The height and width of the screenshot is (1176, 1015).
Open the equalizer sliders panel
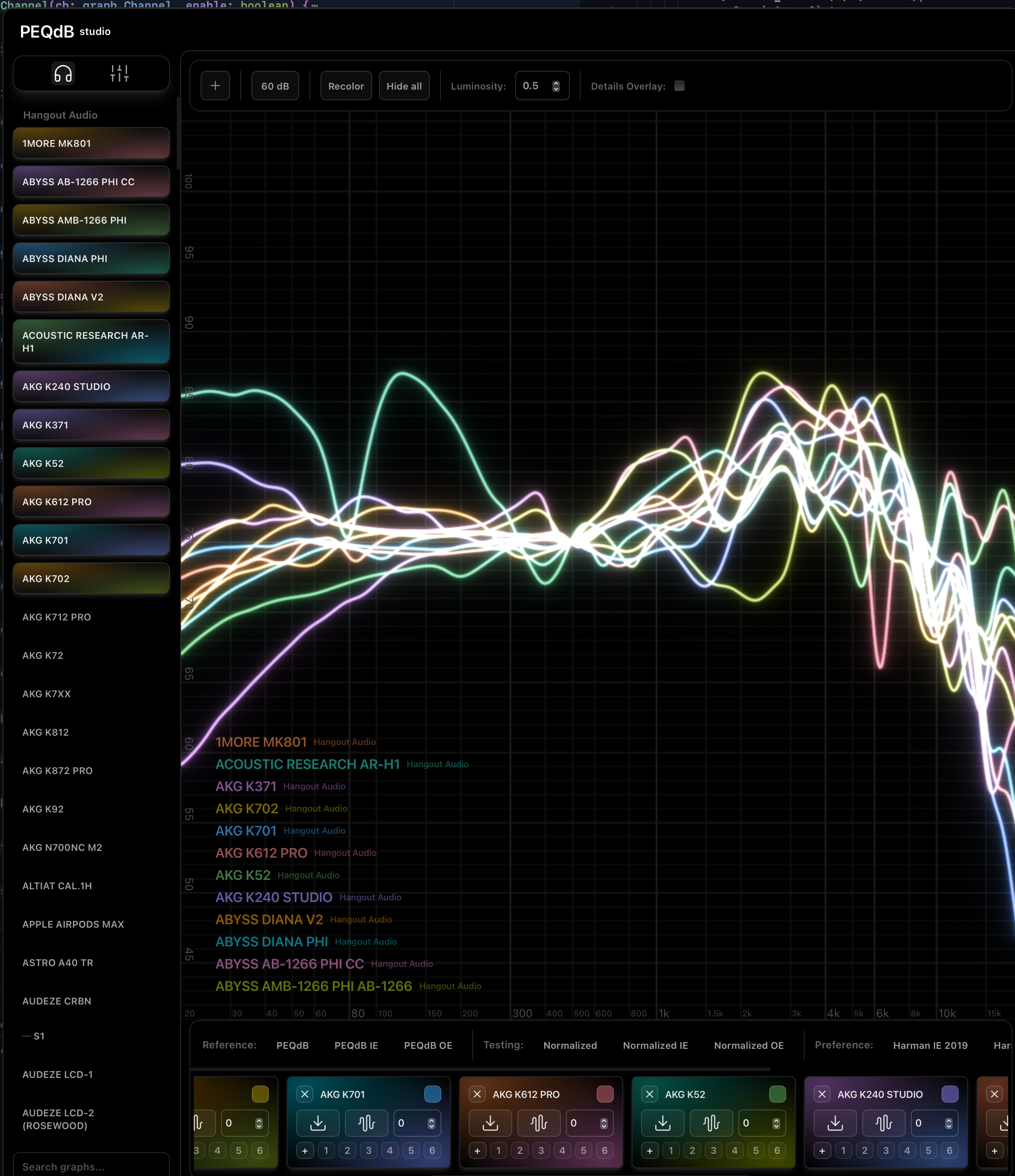119,73
